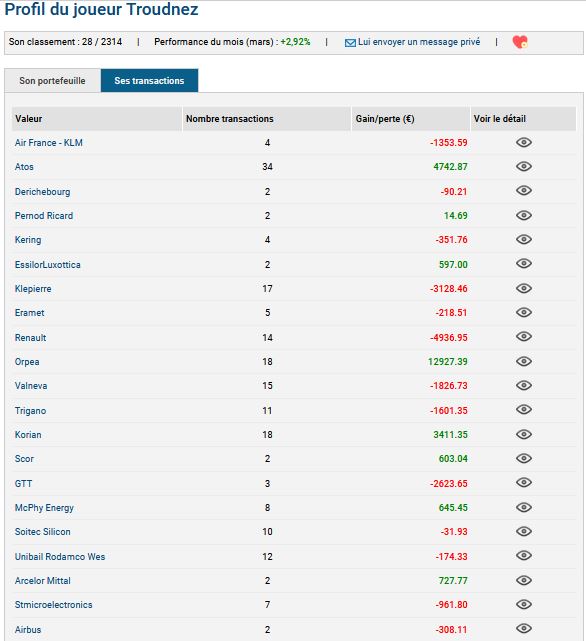View Stmicroelectronics transaction details

click(x=523, y=604)
